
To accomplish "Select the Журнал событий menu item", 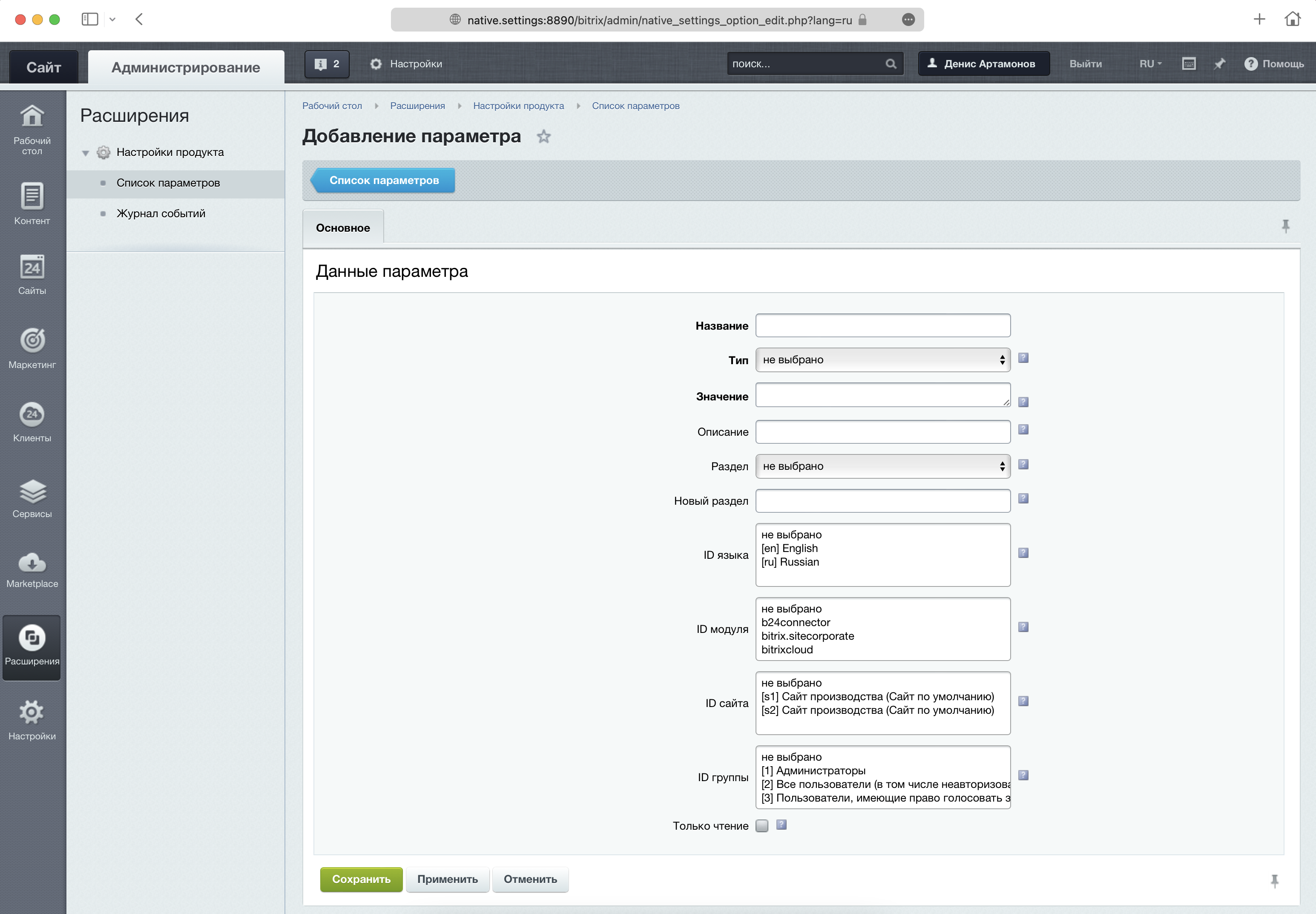I will tap(161, 214).
